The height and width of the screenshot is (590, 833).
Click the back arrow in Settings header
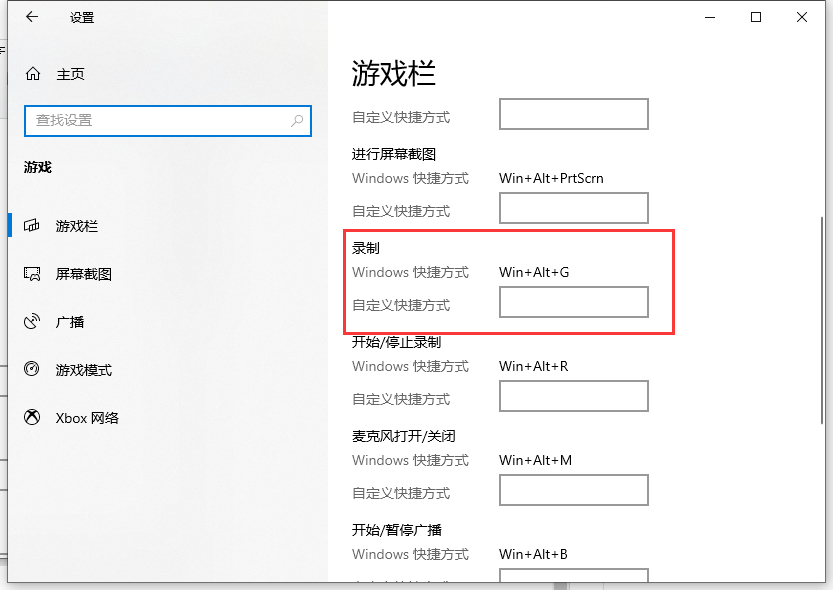32,17
